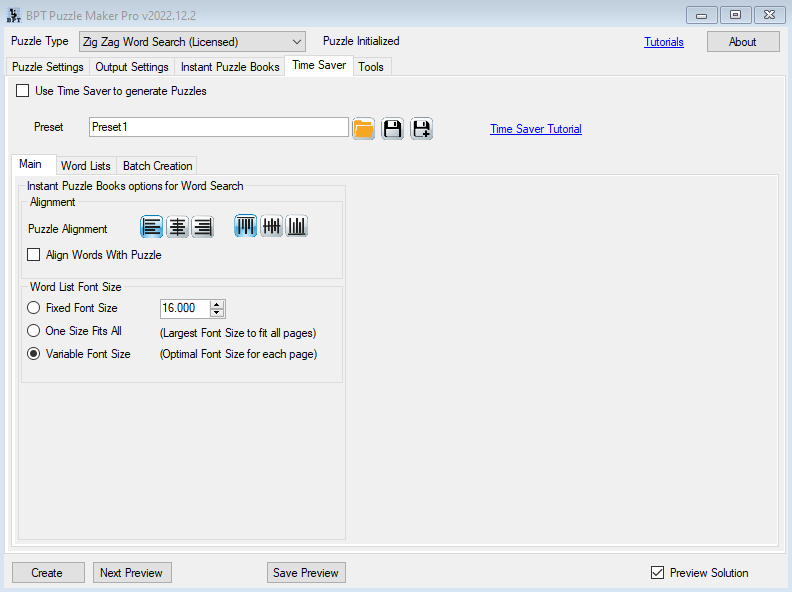Click in the Preset name field
The image size is (792, 592).
click(x=218, y=128)
